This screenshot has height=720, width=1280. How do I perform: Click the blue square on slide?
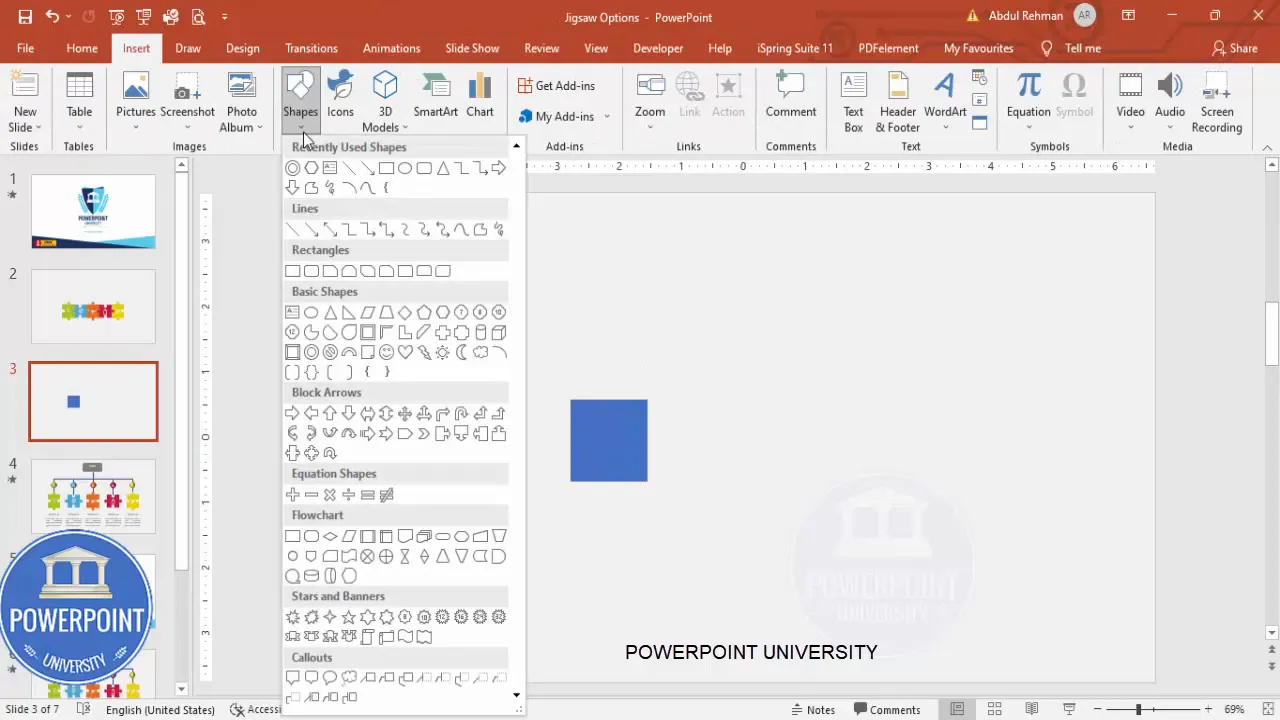point(609,440)
